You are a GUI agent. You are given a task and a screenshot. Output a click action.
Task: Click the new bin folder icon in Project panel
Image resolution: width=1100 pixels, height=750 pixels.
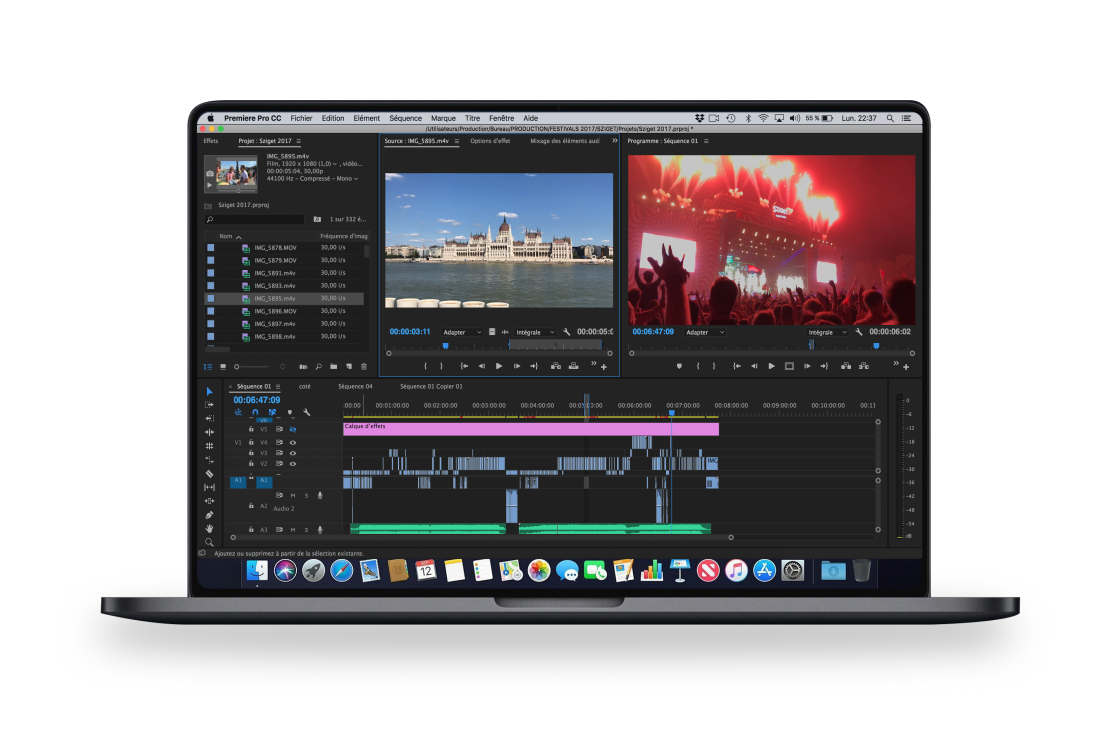tap(334, 367)
